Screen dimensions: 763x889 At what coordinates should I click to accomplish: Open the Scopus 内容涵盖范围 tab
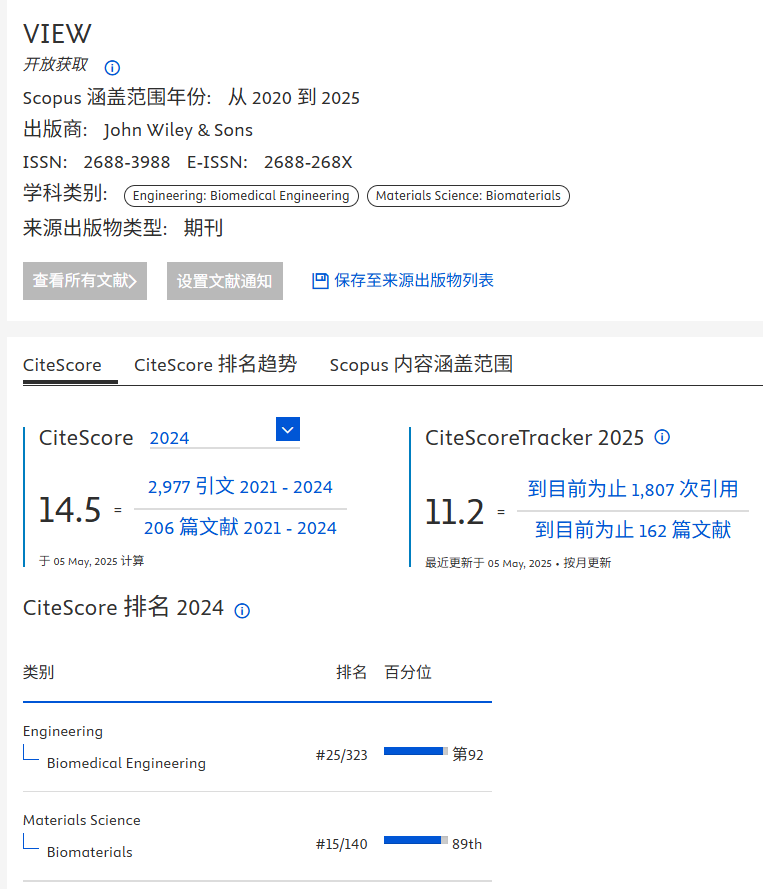421,365
